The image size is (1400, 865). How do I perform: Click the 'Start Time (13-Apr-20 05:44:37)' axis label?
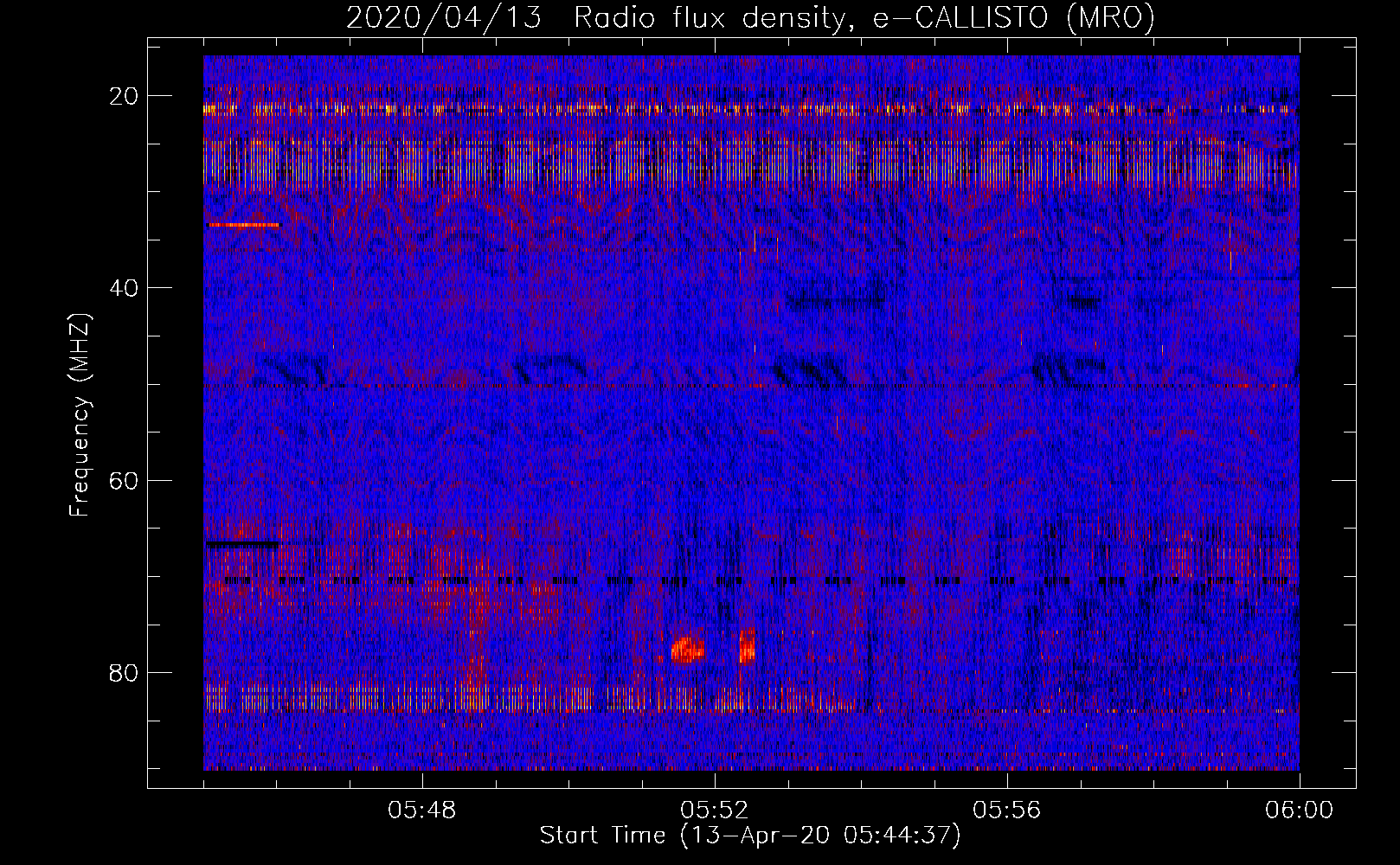coord(750,836)
